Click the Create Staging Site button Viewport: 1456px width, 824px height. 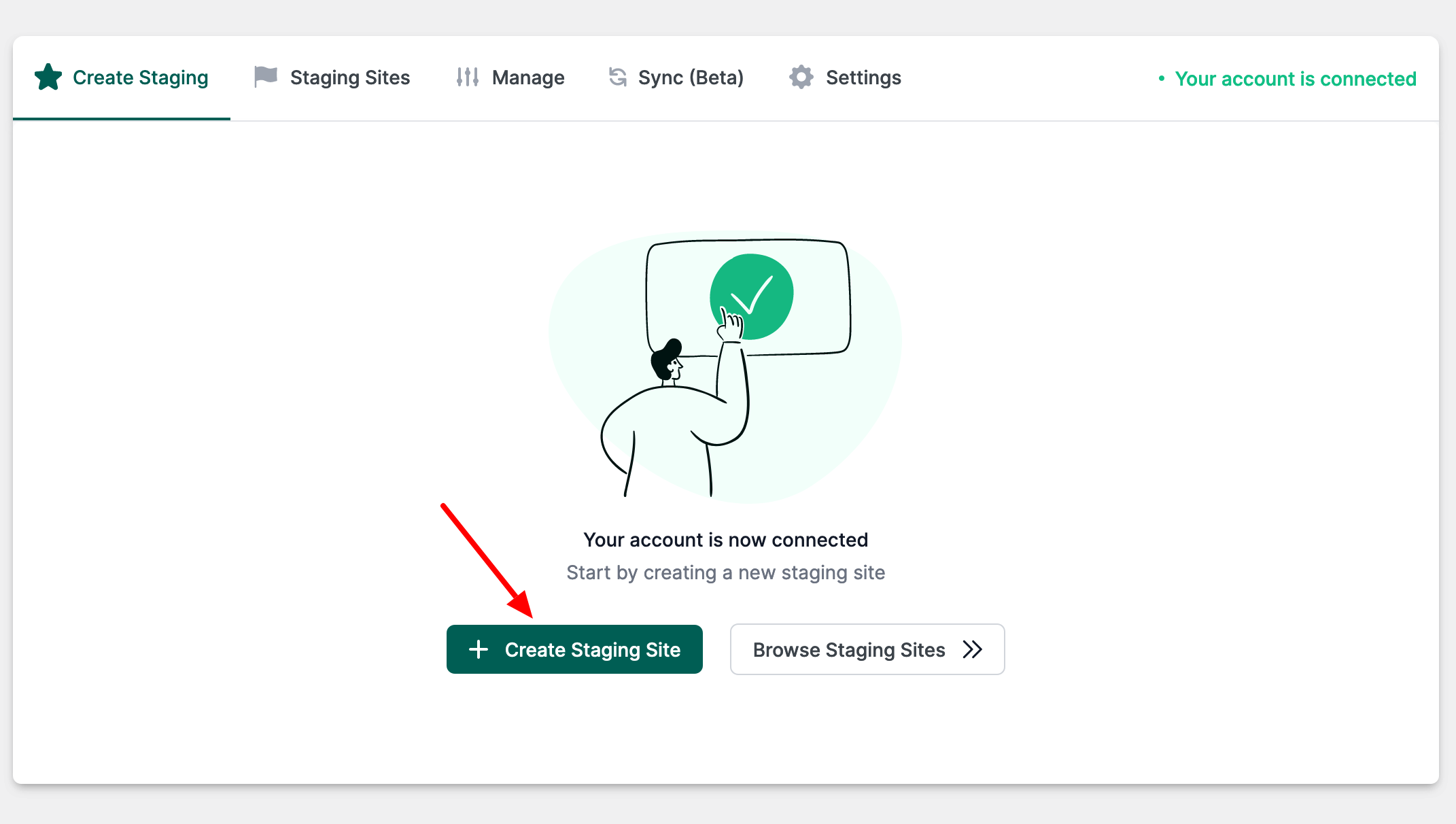coord(574,649)
